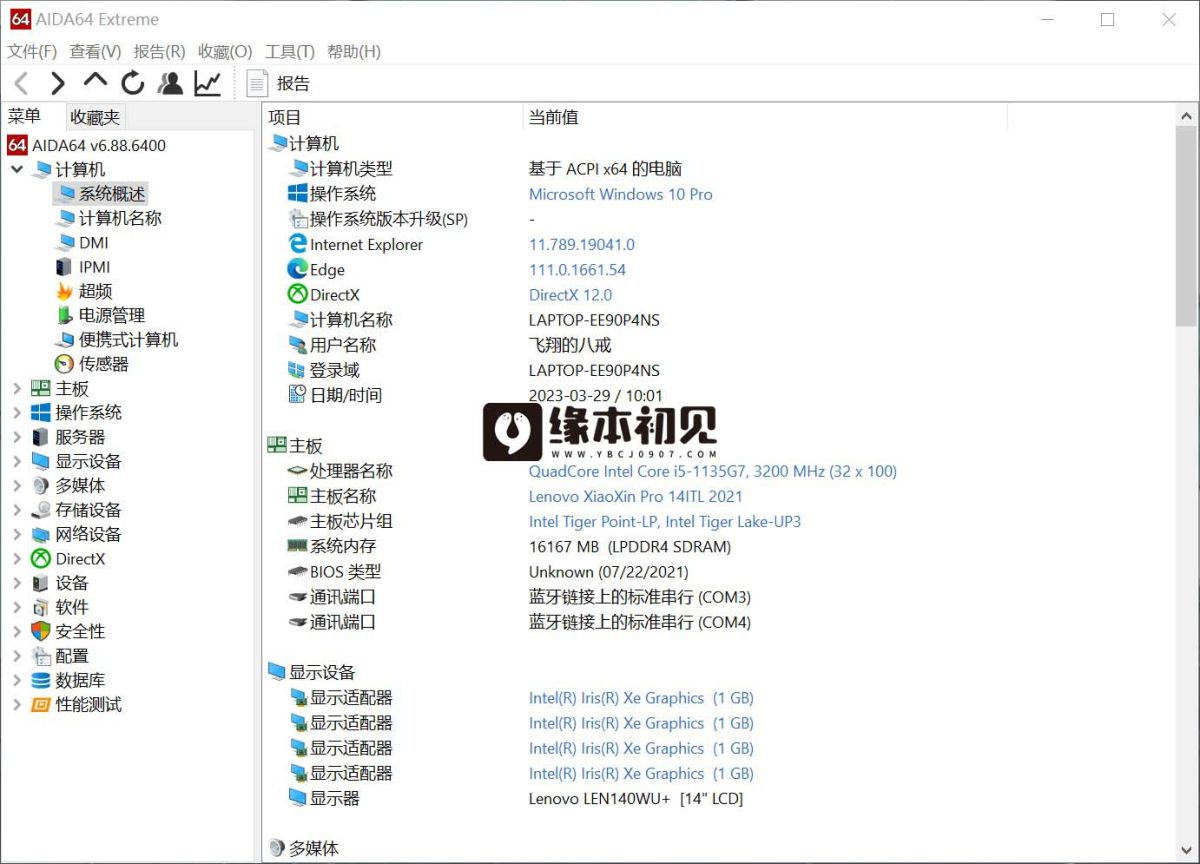Click the 安全性 shield icon

pos(40,631)
